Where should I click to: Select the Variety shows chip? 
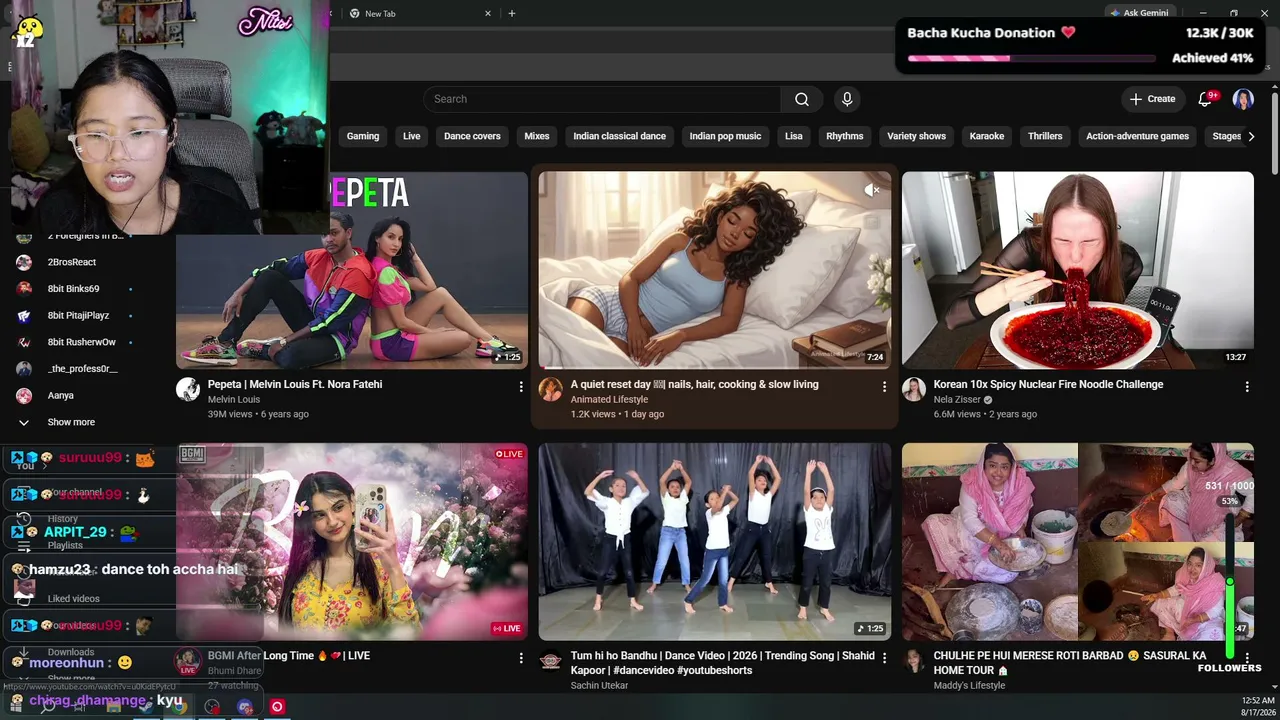[917, 136]
